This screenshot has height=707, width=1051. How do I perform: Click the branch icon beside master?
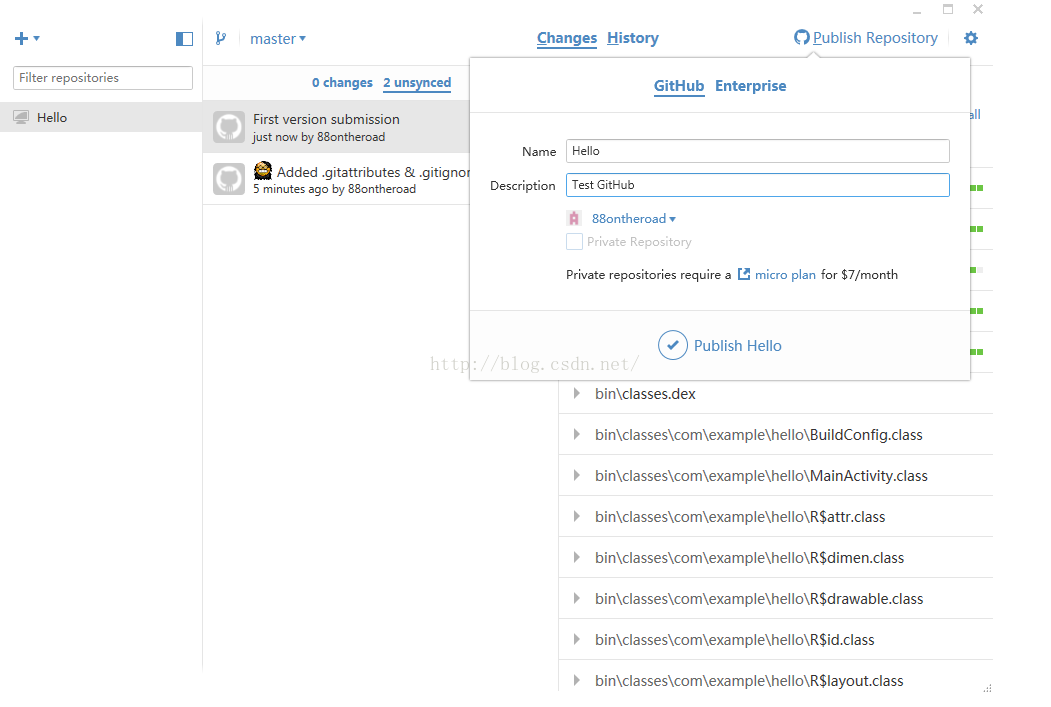click(x=221, y=38)
